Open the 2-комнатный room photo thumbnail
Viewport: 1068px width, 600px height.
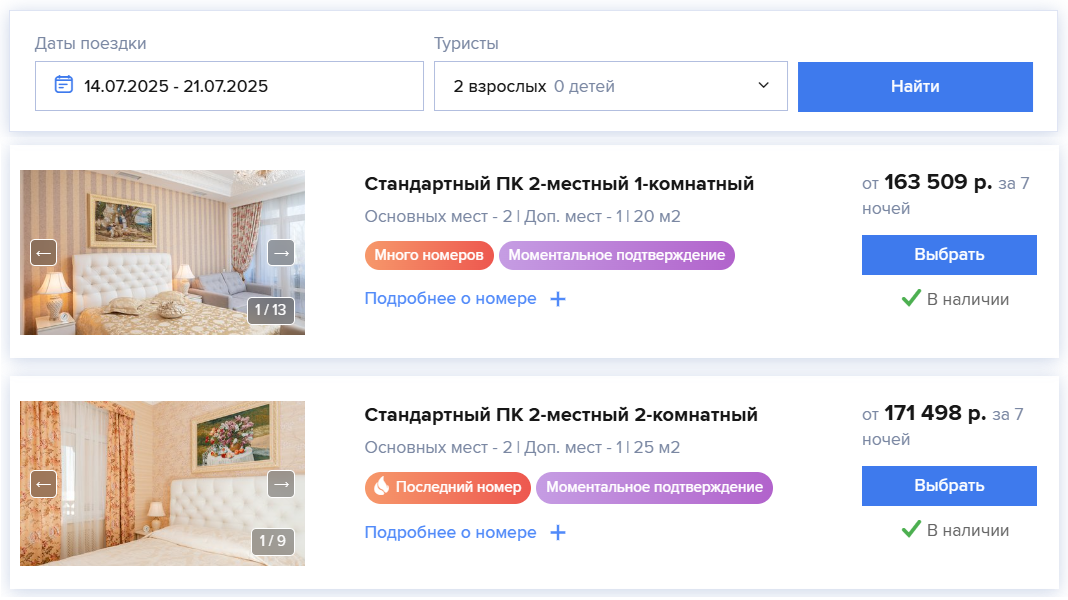(162, 484)
